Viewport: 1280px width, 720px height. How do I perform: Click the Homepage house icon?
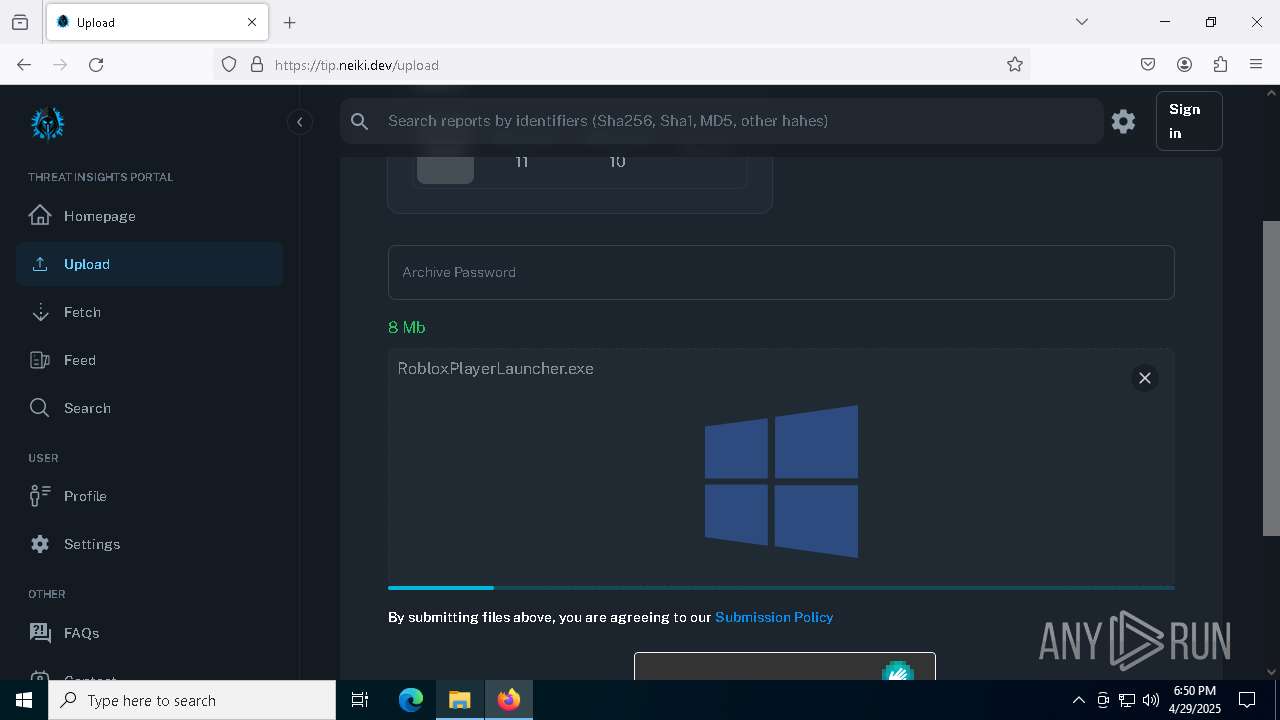pyautogui.click(x=40, y=215)
